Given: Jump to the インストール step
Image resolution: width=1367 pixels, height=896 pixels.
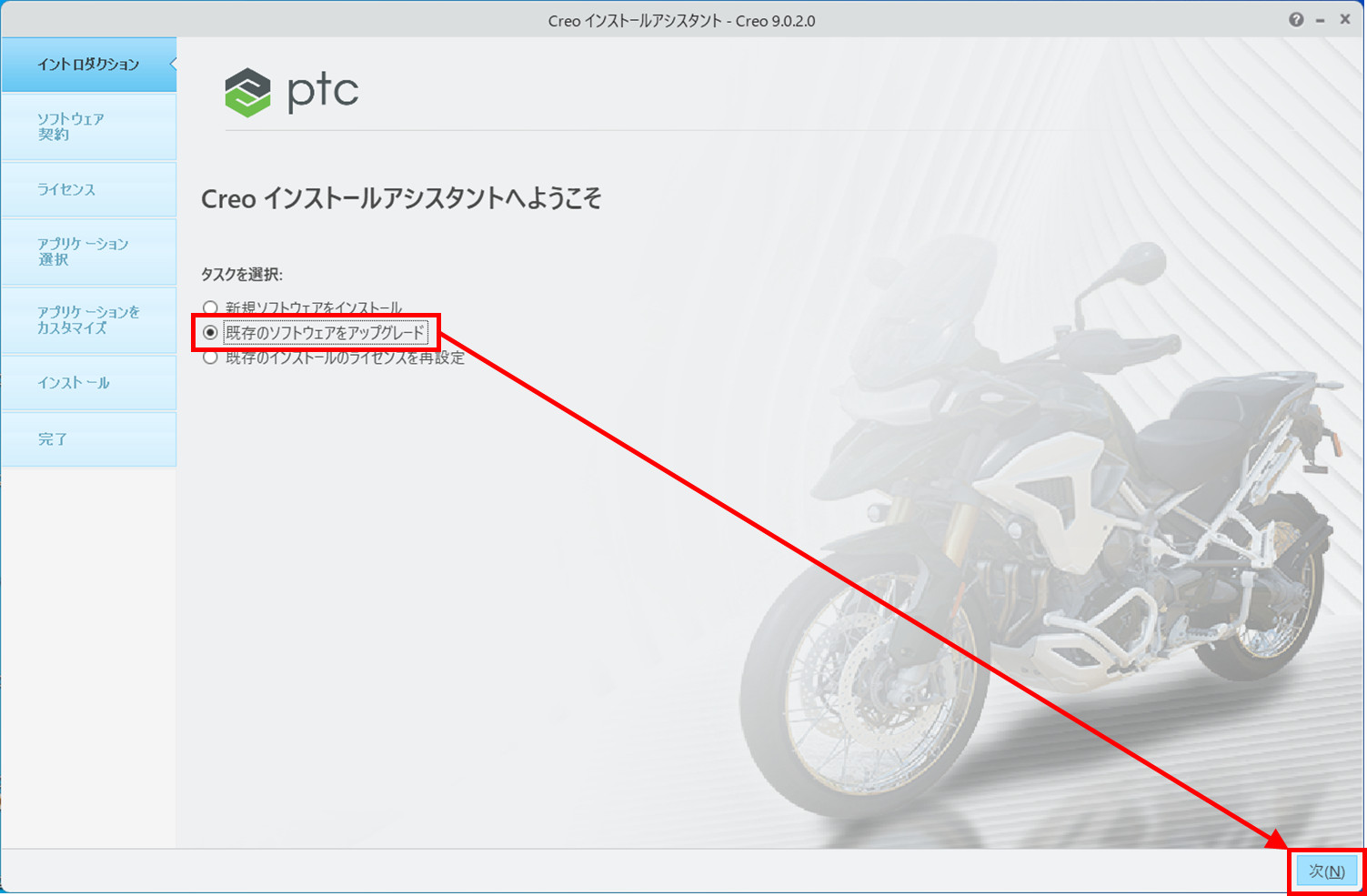Looking at the screenshot, I should 88,383.
